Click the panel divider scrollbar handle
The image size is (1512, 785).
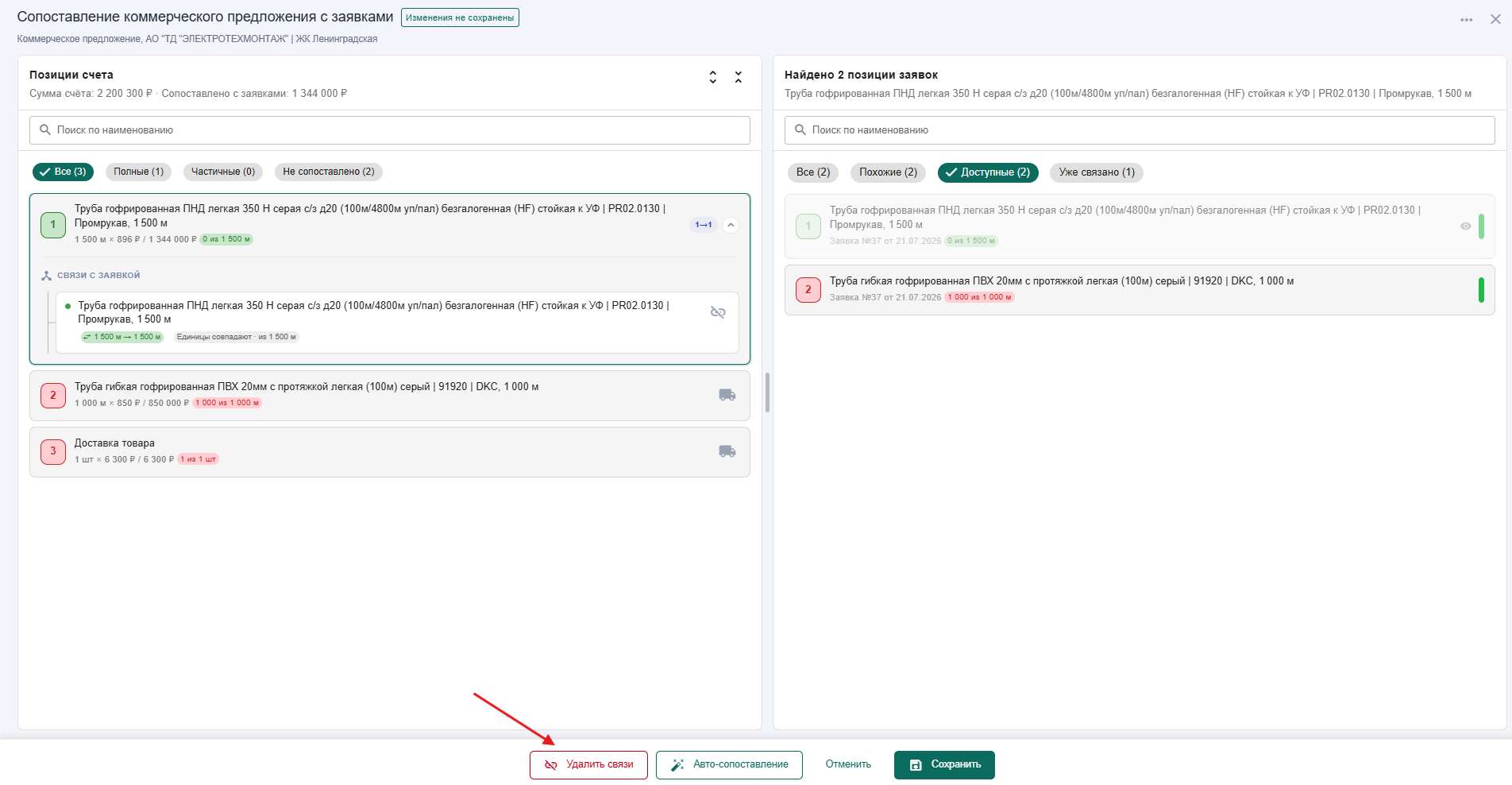tap(767, 392)
